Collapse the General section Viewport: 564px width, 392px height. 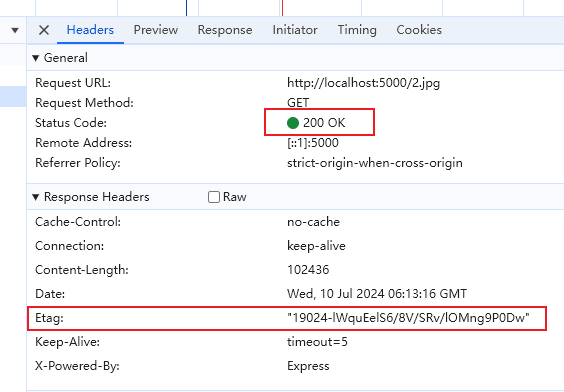point(35,58)
